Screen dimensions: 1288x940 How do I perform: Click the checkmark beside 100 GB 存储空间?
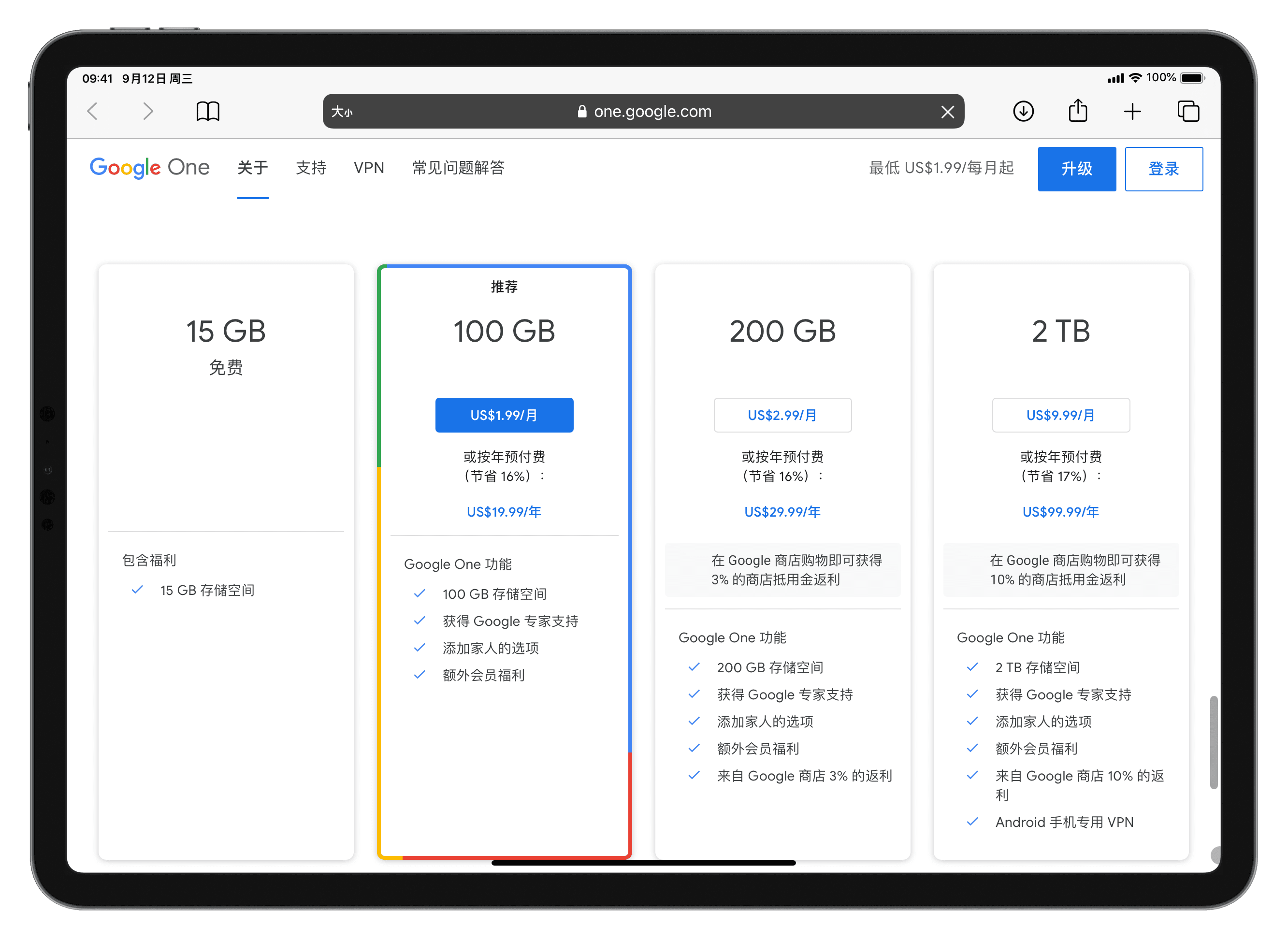point(420,593)
